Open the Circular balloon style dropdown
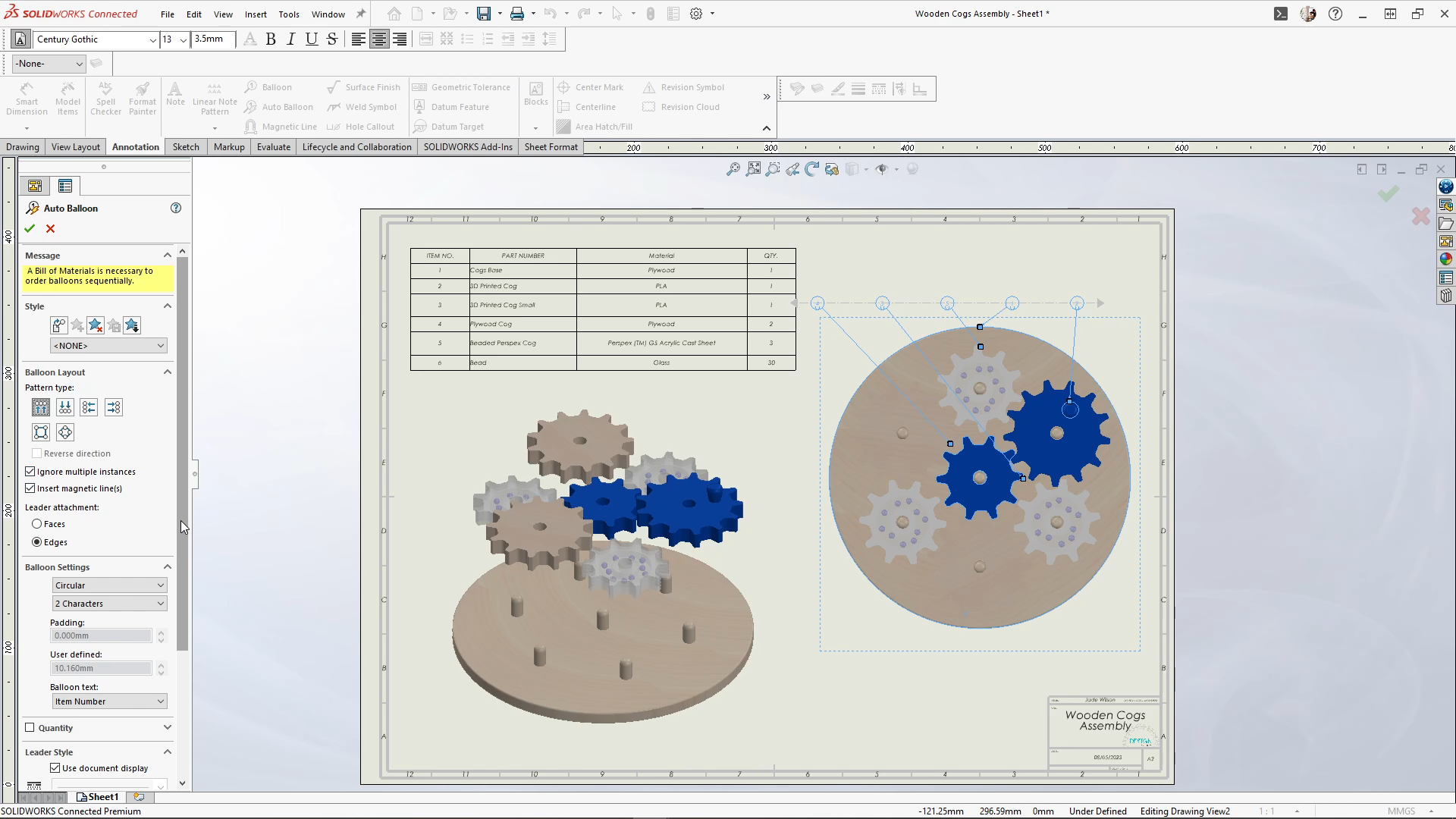The width and height of the screenshot is (1456, 819). coord(108,585)
